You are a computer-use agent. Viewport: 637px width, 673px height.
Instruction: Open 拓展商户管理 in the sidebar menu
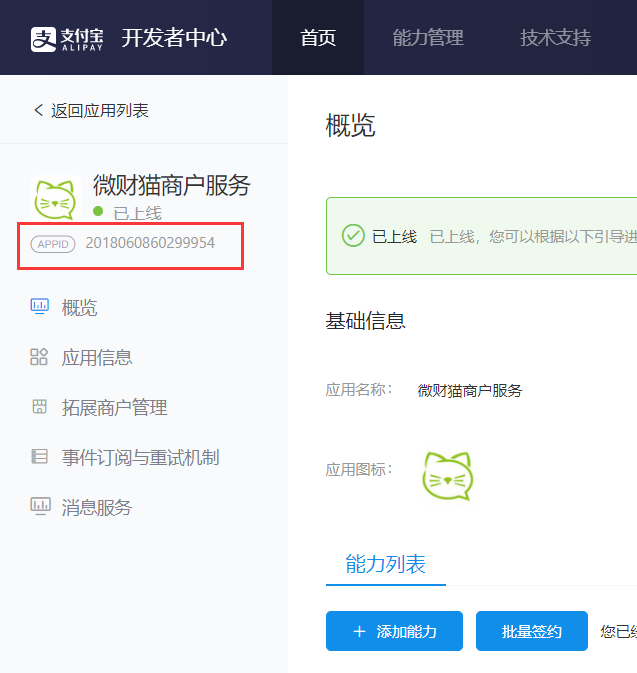pyautogui.click(x=115, y=407)
